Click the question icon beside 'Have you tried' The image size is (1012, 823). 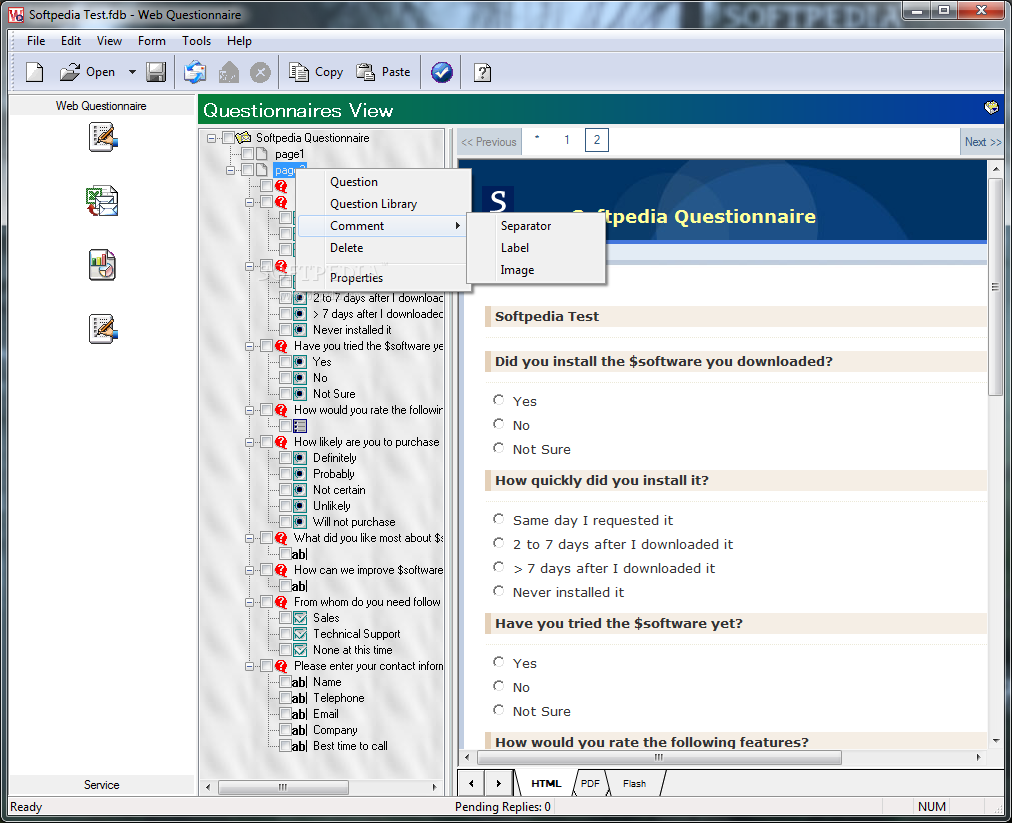(x=281, y=346)
